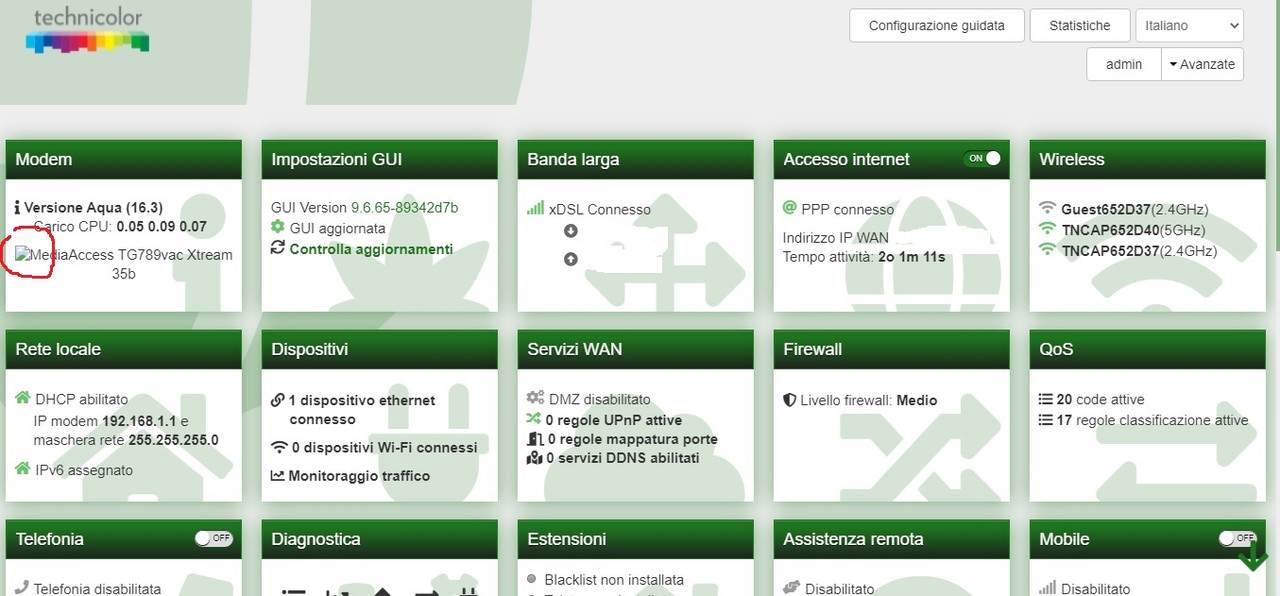1280x596 pixels.
Task: Click the chart icon beside Monitoraggio traffico
Action: click(278, 475)
